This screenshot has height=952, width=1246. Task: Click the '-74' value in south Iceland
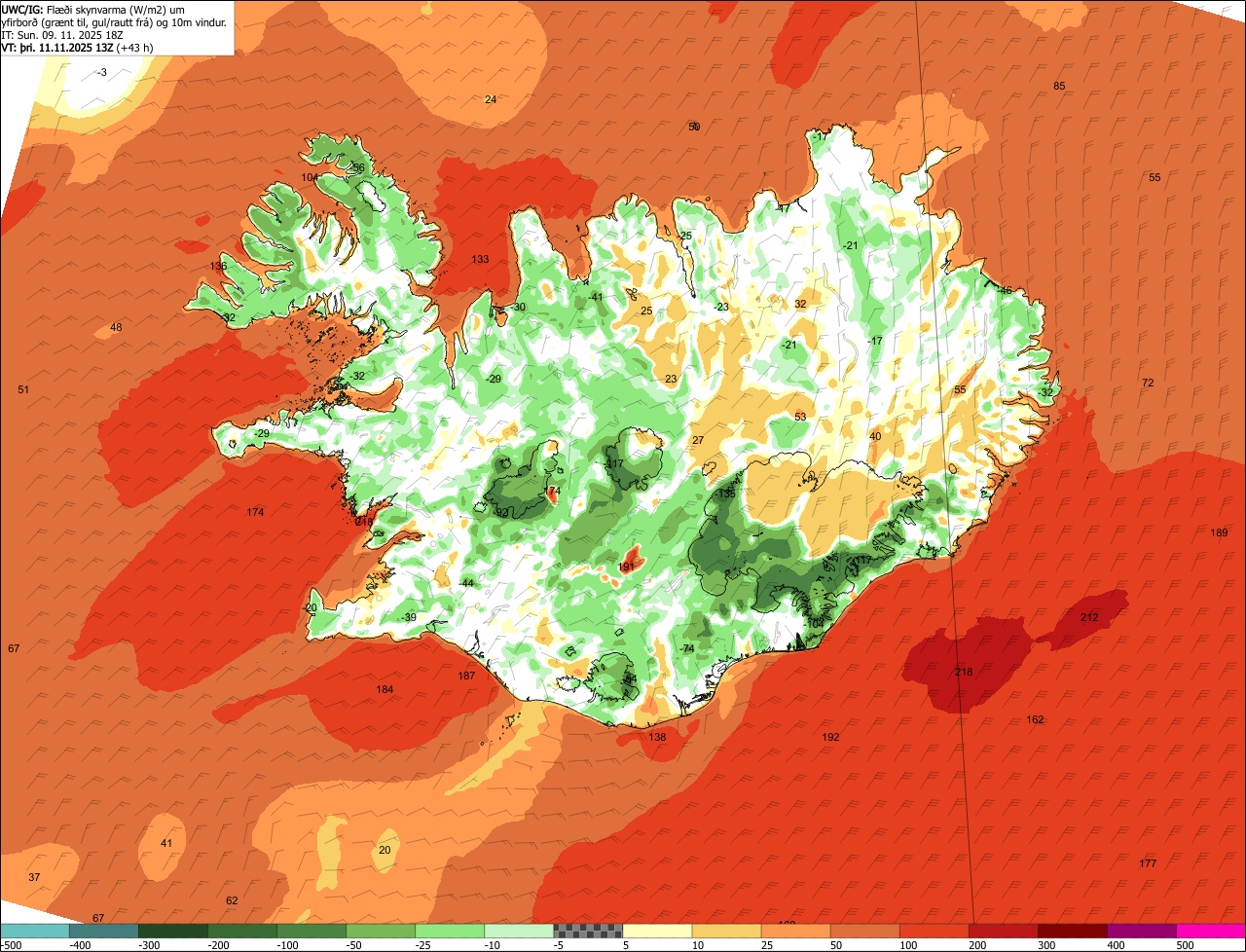tap(686, 648)
